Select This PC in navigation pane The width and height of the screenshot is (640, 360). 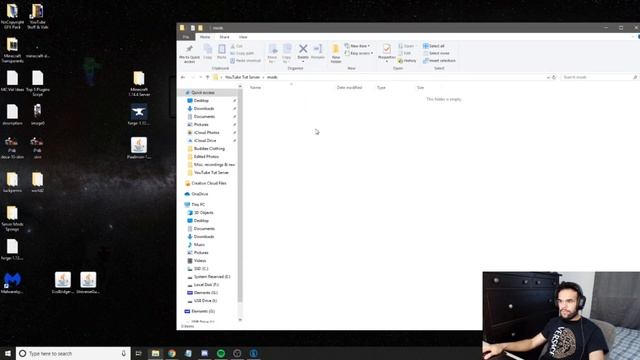198,204
